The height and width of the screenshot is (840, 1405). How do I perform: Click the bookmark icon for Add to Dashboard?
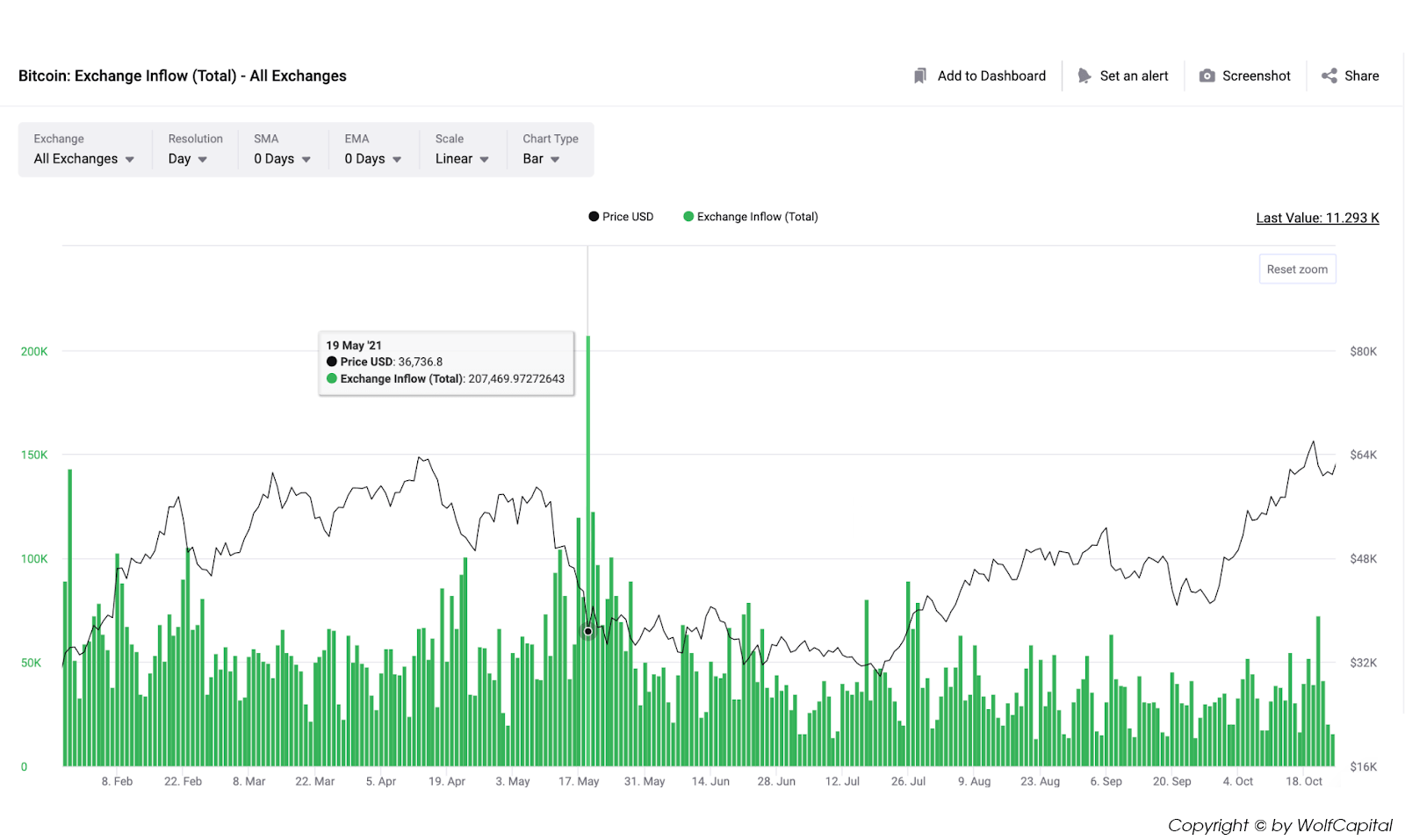919,76
